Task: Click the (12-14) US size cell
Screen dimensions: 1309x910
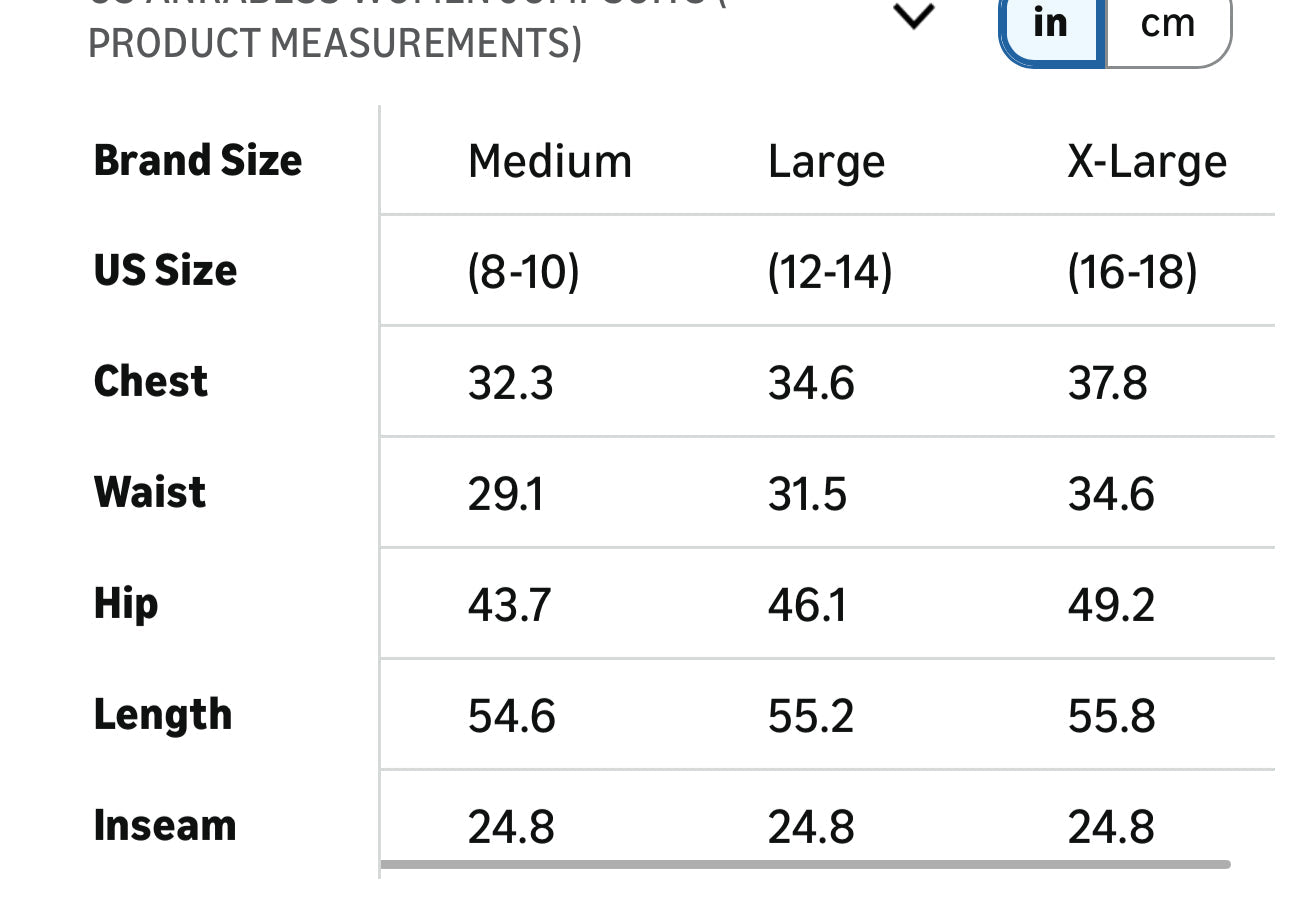Action: pos(829,272)
